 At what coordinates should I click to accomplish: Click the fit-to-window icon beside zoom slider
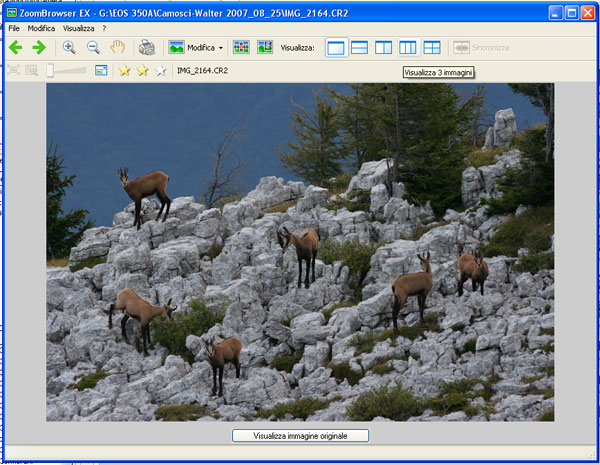click(101, 70)
